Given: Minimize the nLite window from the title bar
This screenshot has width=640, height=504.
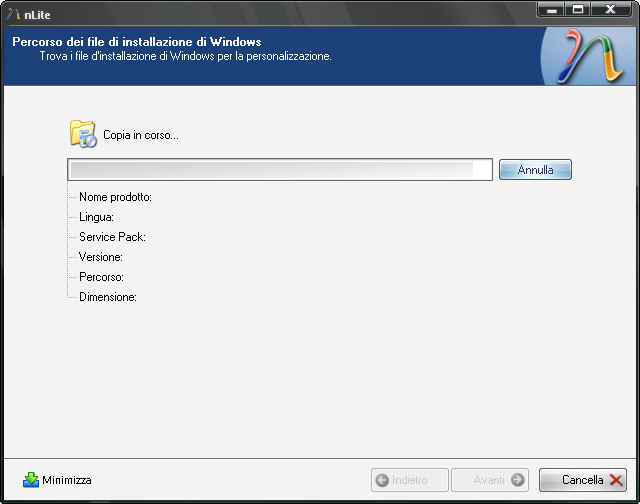Looking at the screenshot, I should pyautogui.click(x=551, y=9).
